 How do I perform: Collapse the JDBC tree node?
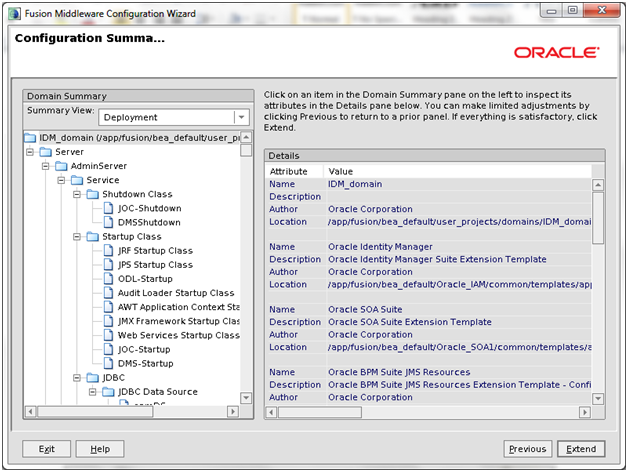coord(77,377)
